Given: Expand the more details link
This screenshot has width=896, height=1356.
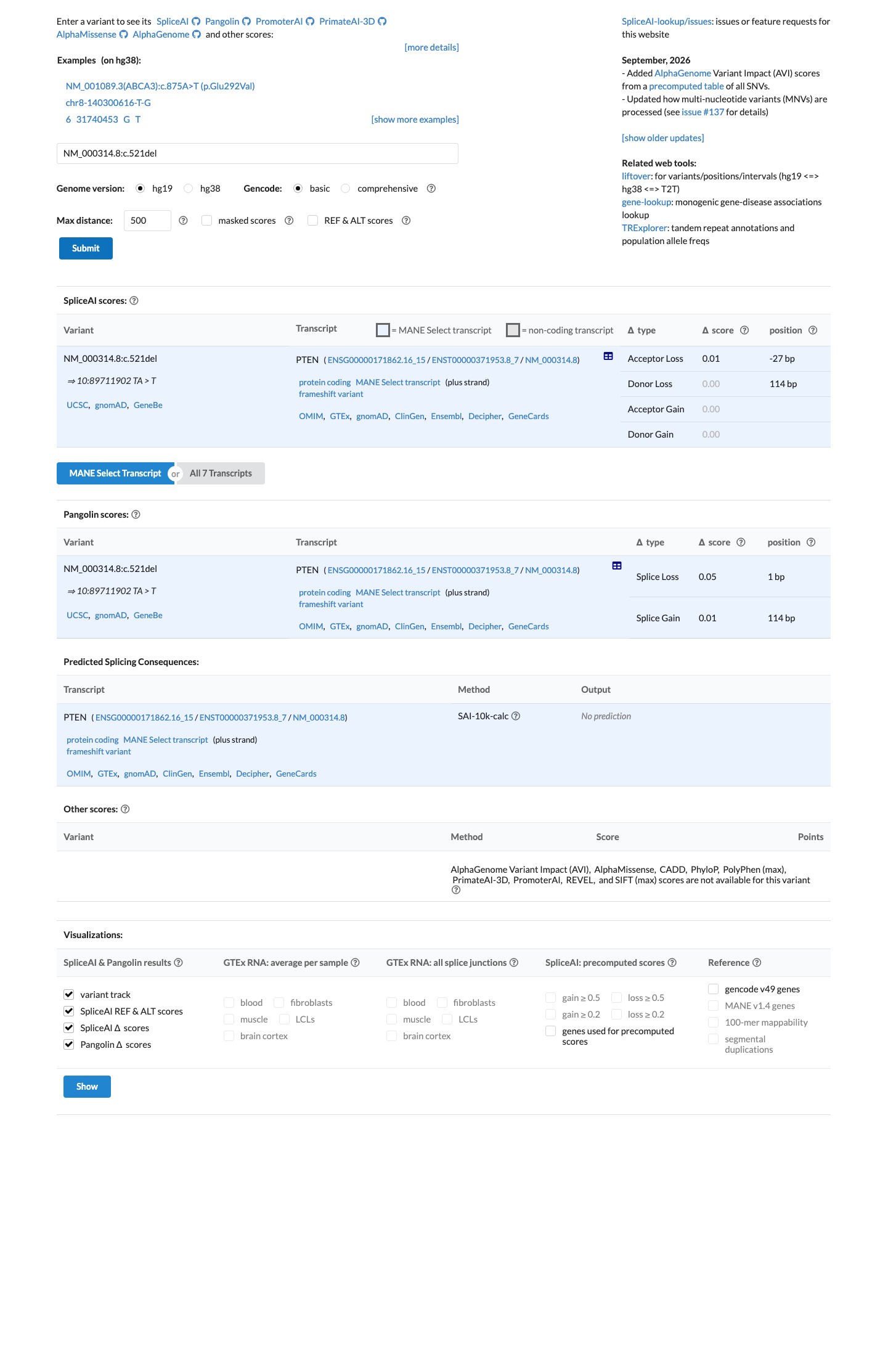Looking at the screenshot, I should point(431,47).
